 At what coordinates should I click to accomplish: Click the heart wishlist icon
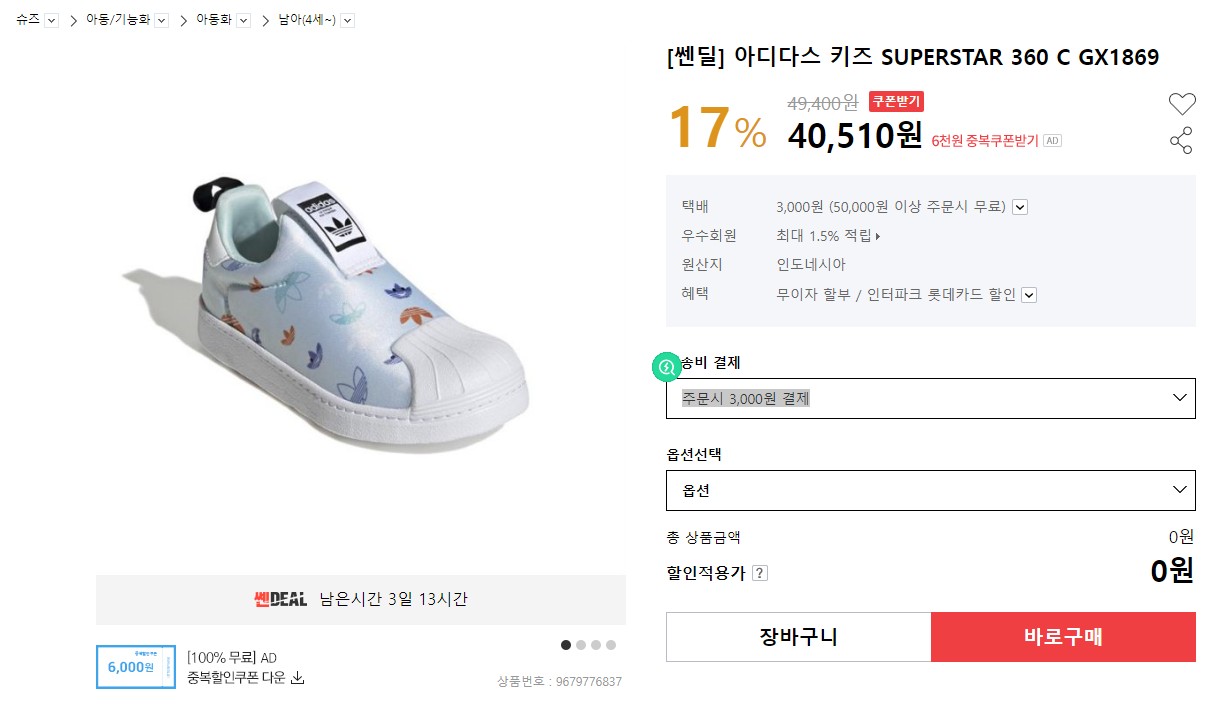click(x=1182, y=103)
